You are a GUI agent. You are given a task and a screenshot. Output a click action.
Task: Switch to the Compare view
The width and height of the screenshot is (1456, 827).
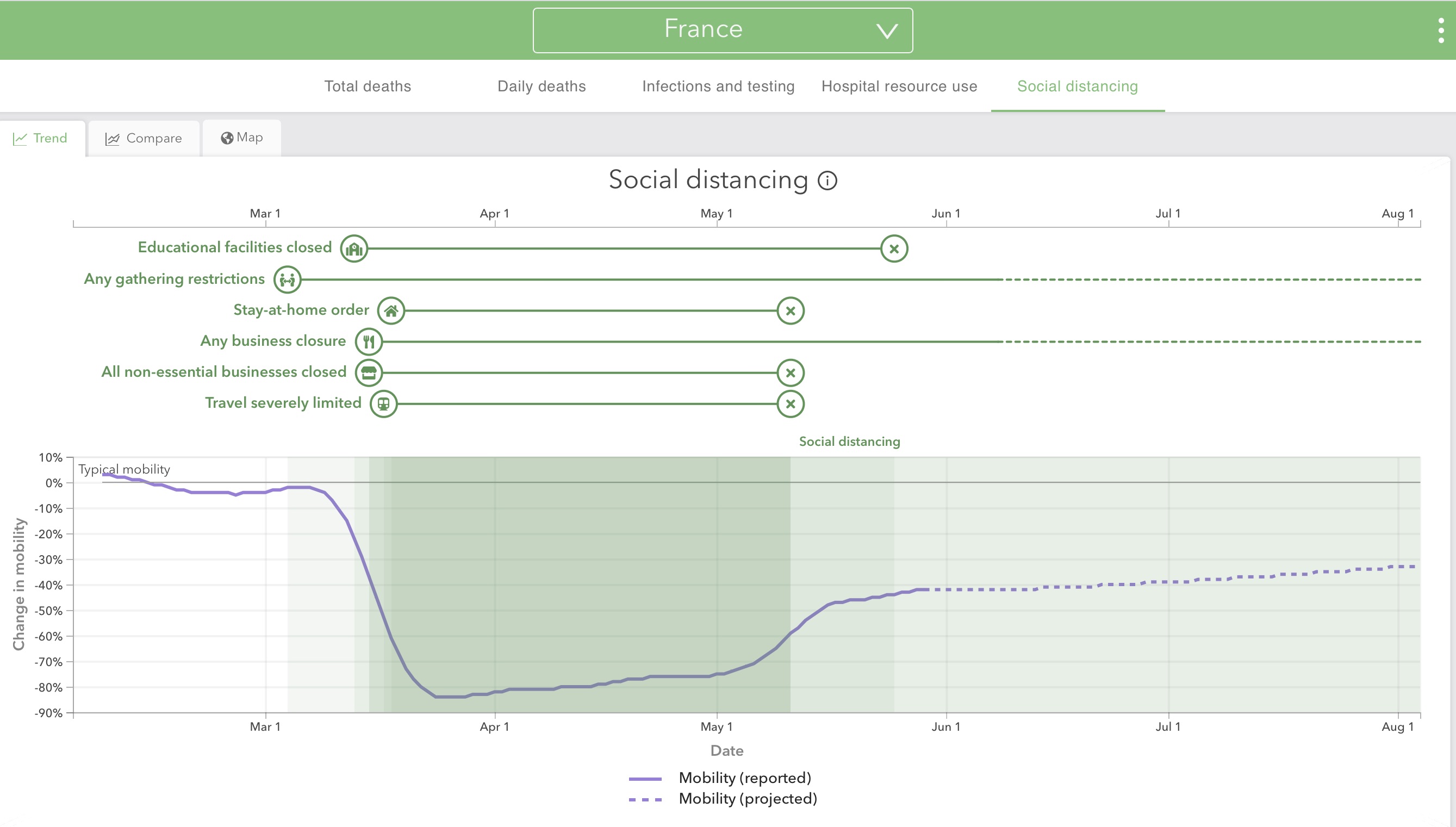click(144, 139)
